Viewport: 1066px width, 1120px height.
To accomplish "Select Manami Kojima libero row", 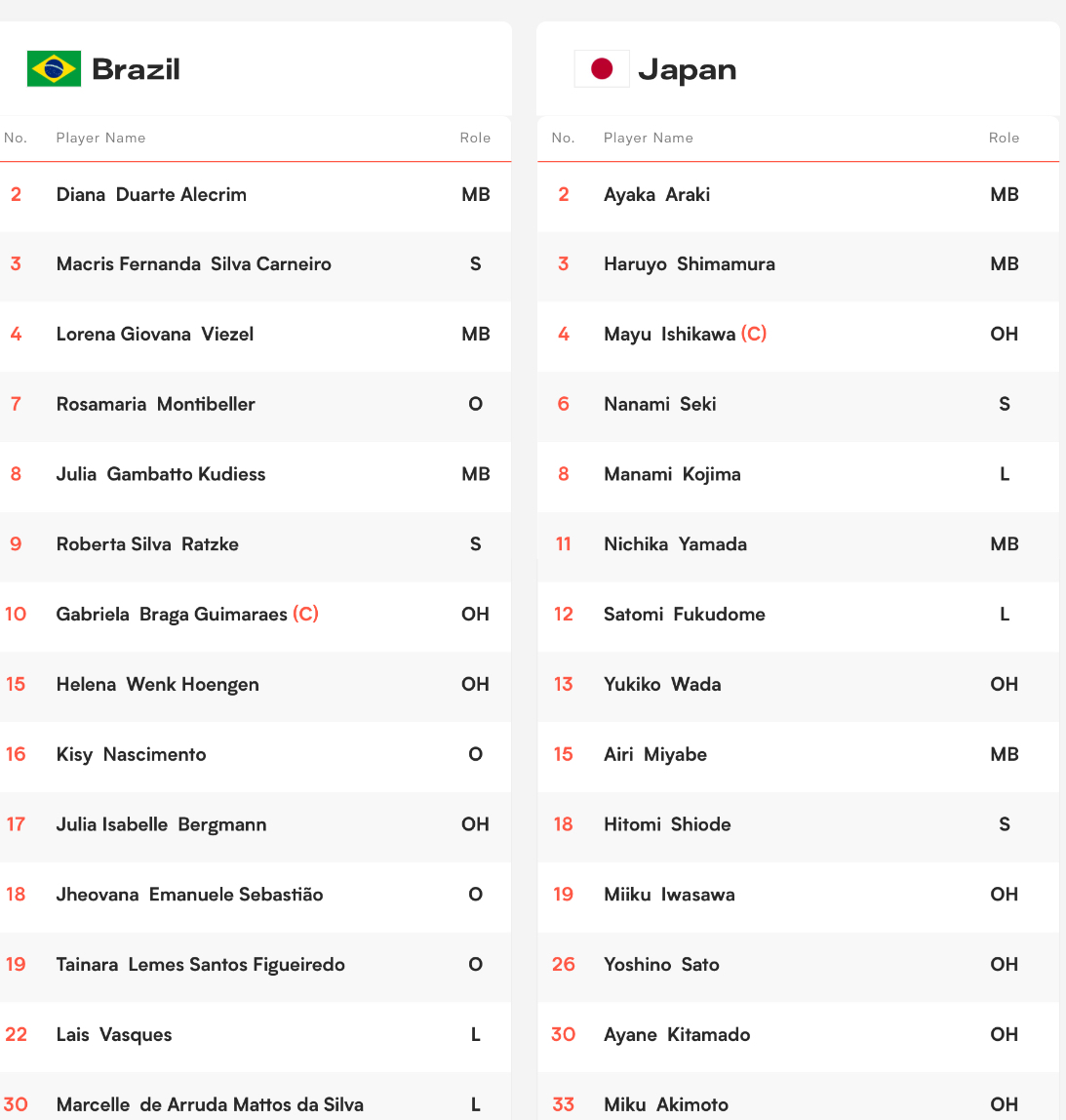I will [x=798, y=474].
